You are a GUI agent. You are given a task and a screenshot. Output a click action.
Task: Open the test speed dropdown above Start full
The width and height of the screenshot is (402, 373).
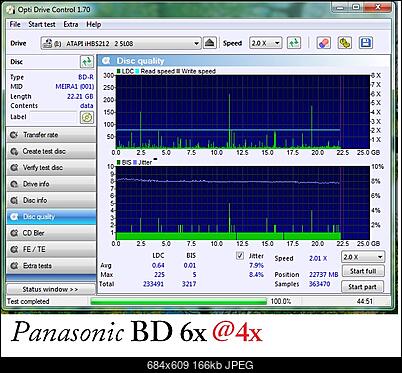[363, 257]
